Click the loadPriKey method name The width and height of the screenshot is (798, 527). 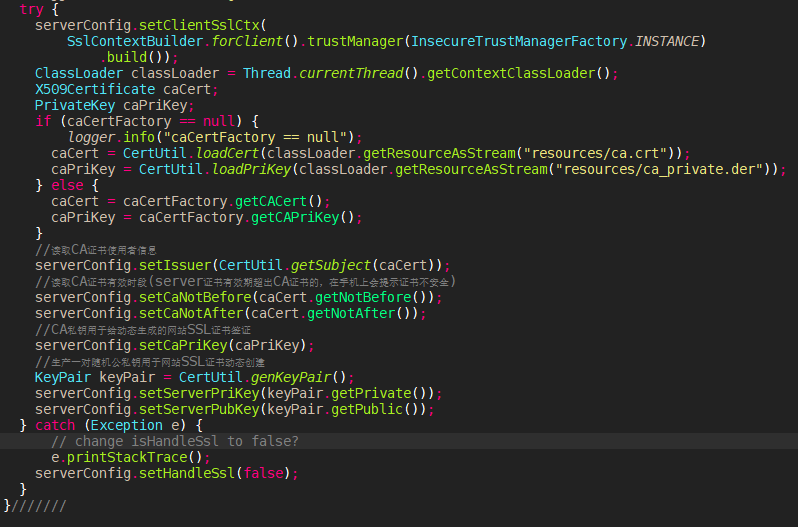pyautogui.click(x=251, y=169)
